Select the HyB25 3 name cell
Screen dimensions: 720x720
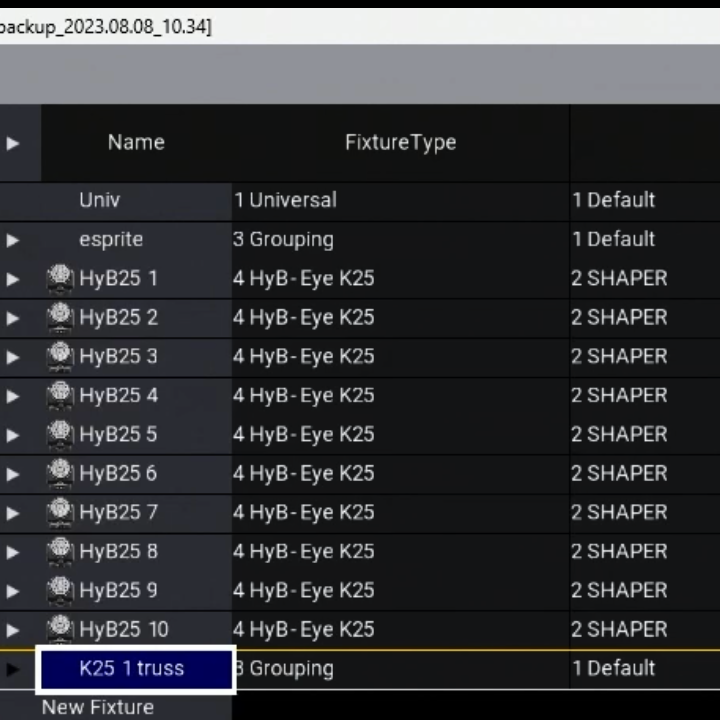pos(136,357)
